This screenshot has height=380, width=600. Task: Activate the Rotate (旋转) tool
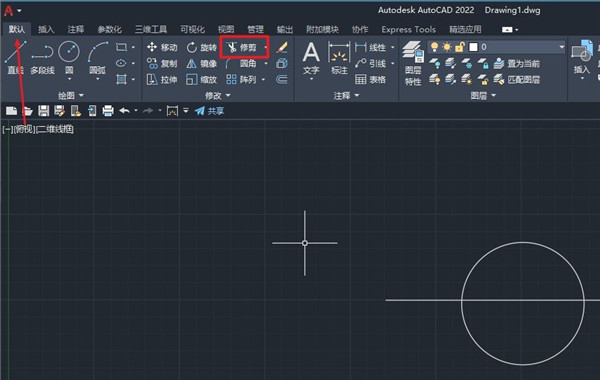202,47
